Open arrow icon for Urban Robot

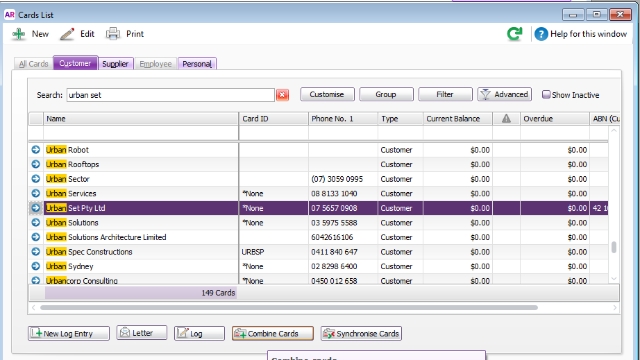(36, 150)
